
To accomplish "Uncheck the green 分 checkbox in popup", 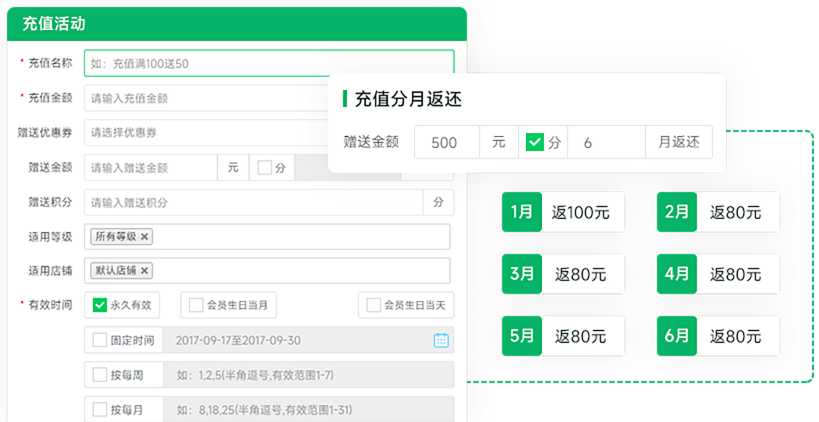I will point(535,142).
